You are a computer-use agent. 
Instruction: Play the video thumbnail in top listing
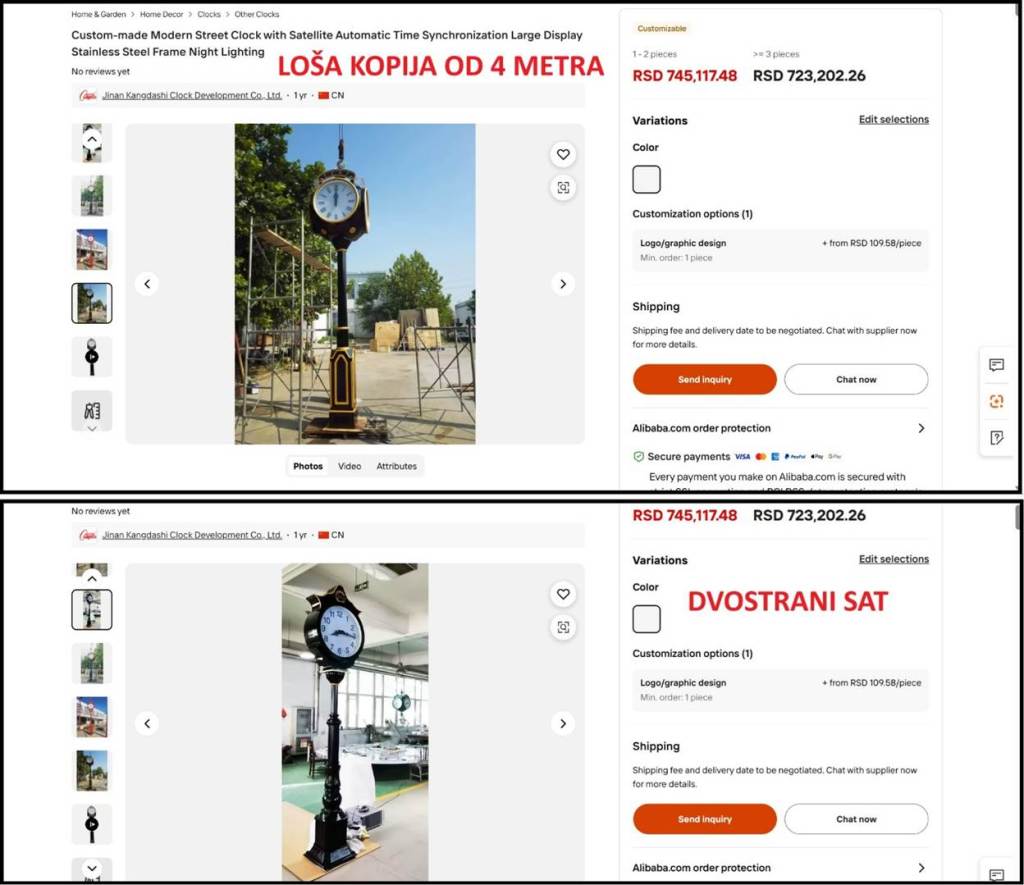(92, 357)
